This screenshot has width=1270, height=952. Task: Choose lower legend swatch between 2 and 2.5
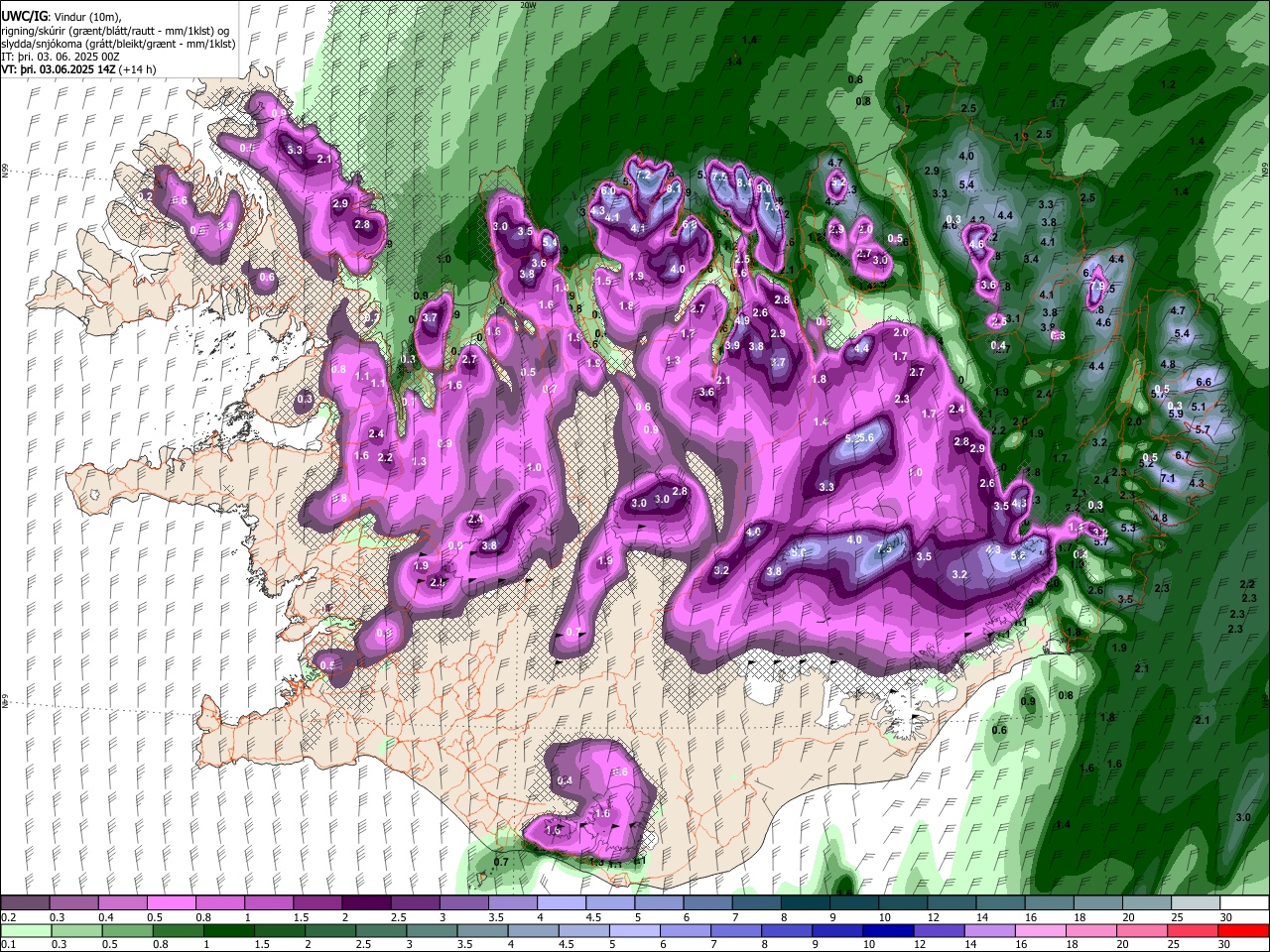pyautogui.click(x=329, y=930)
